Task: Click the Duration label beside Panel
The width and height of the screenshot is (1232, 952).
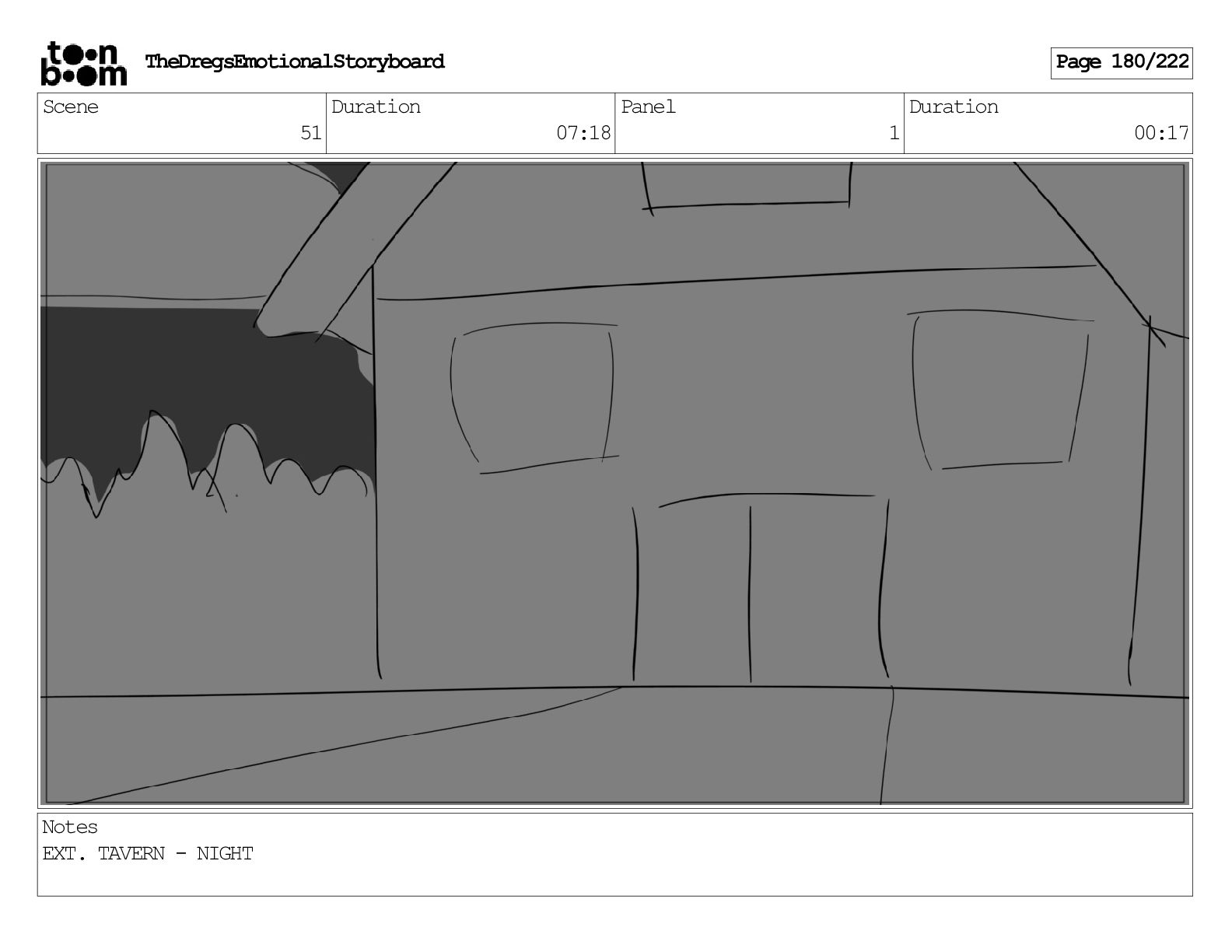Action: pos(954,107)
